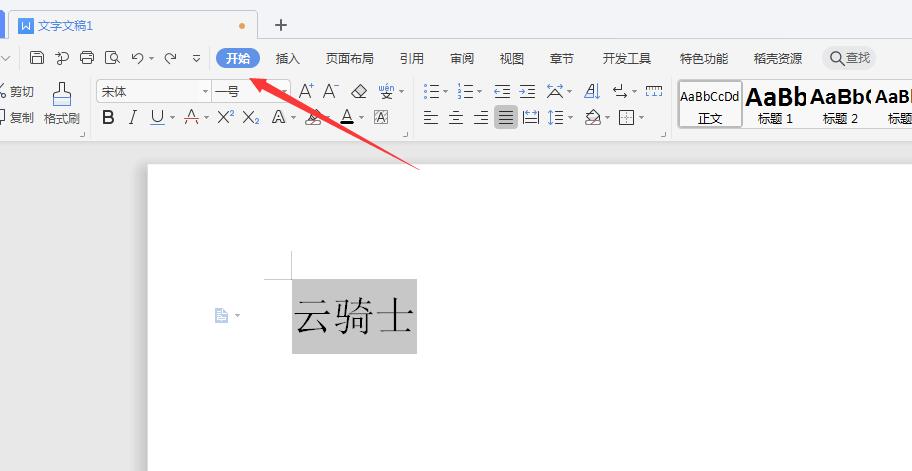This screenshot has width=912, height=471.
Task: Click the Character Border icon
Action: coord(381,117)
